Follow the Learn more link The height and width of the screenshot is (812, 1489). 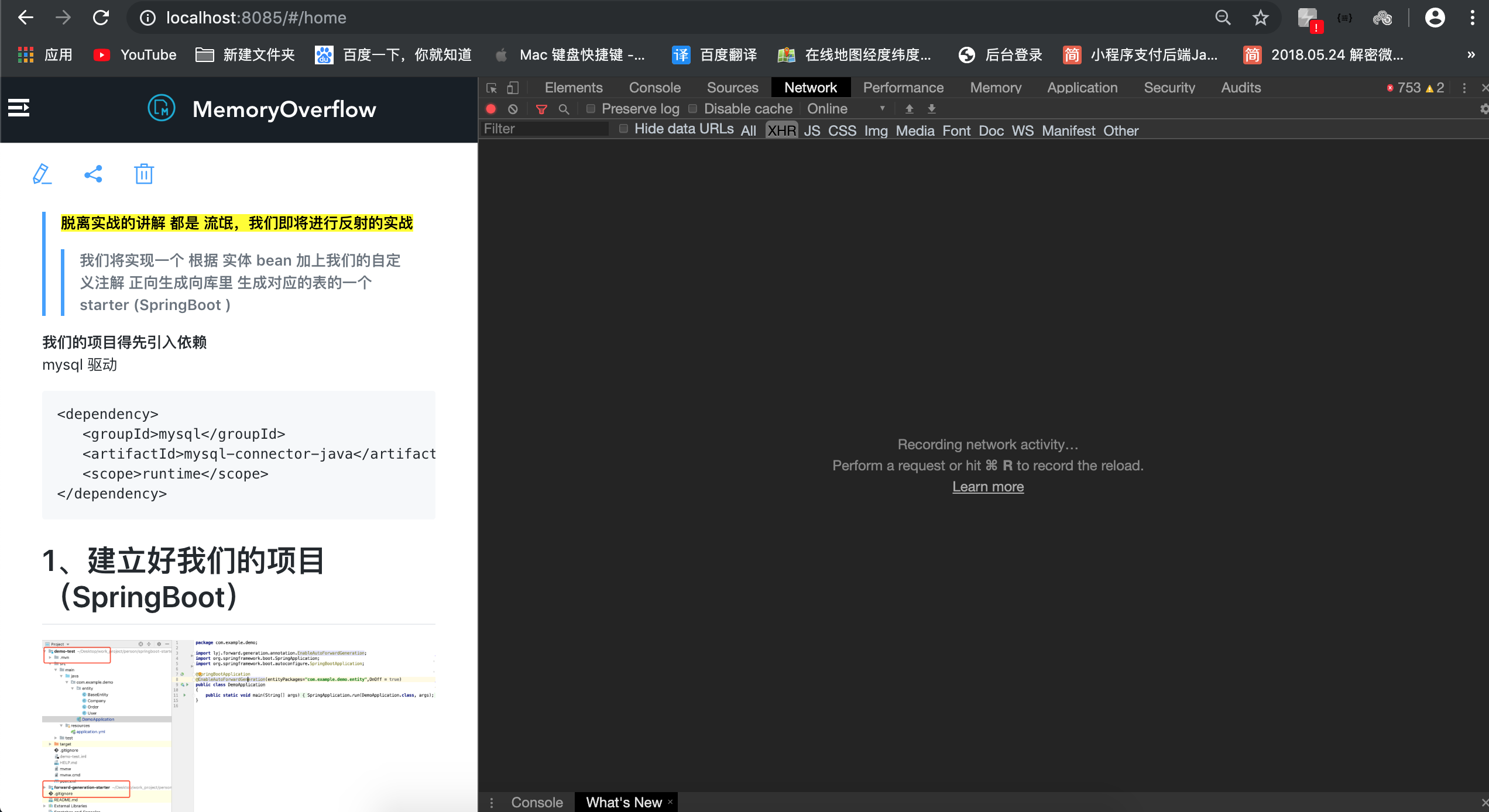coord(988,487)
